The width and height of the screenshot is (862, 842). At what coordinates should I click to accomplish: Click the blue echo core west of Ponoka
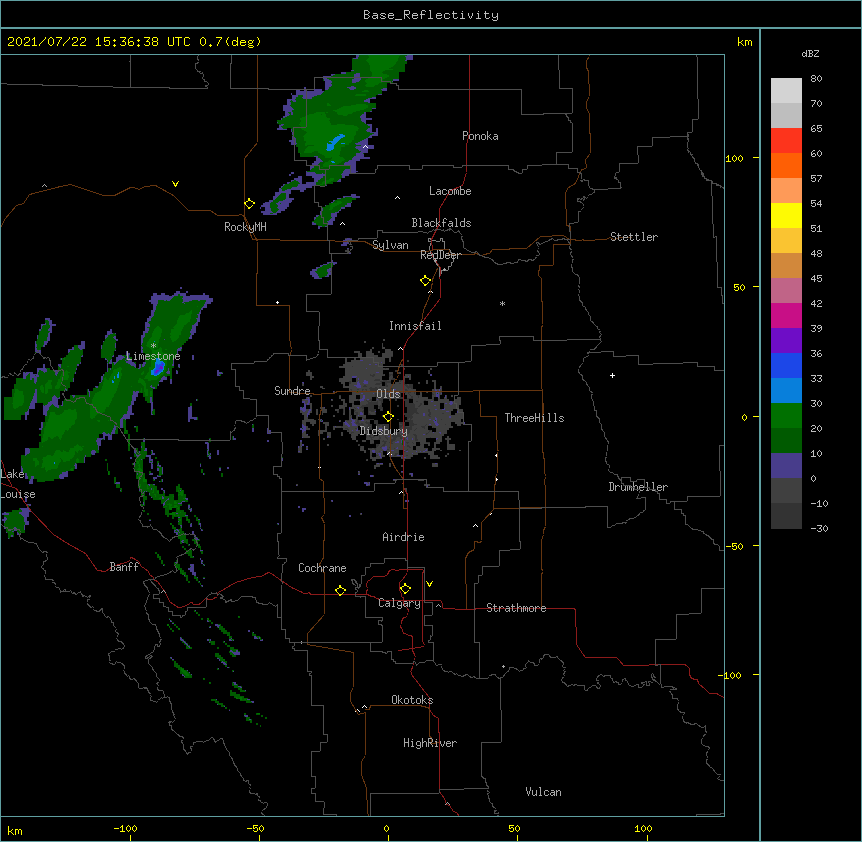[335, 143]
